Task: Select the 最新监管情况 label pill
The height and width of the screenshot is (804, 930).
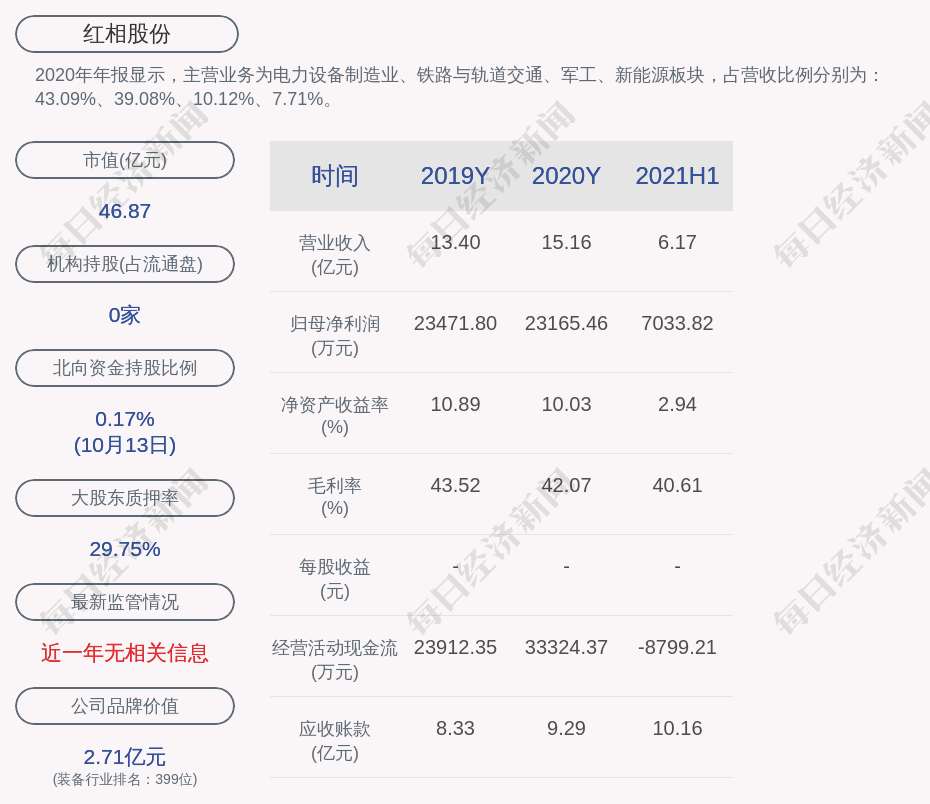Action: (125, 602)
